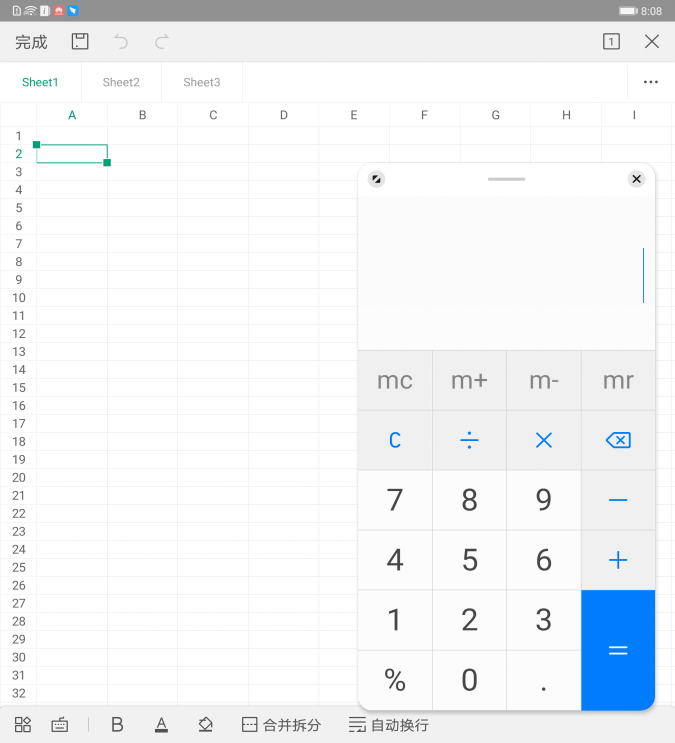Open font color underlined A tool
675x743 pixels.
tap(161, 725)
